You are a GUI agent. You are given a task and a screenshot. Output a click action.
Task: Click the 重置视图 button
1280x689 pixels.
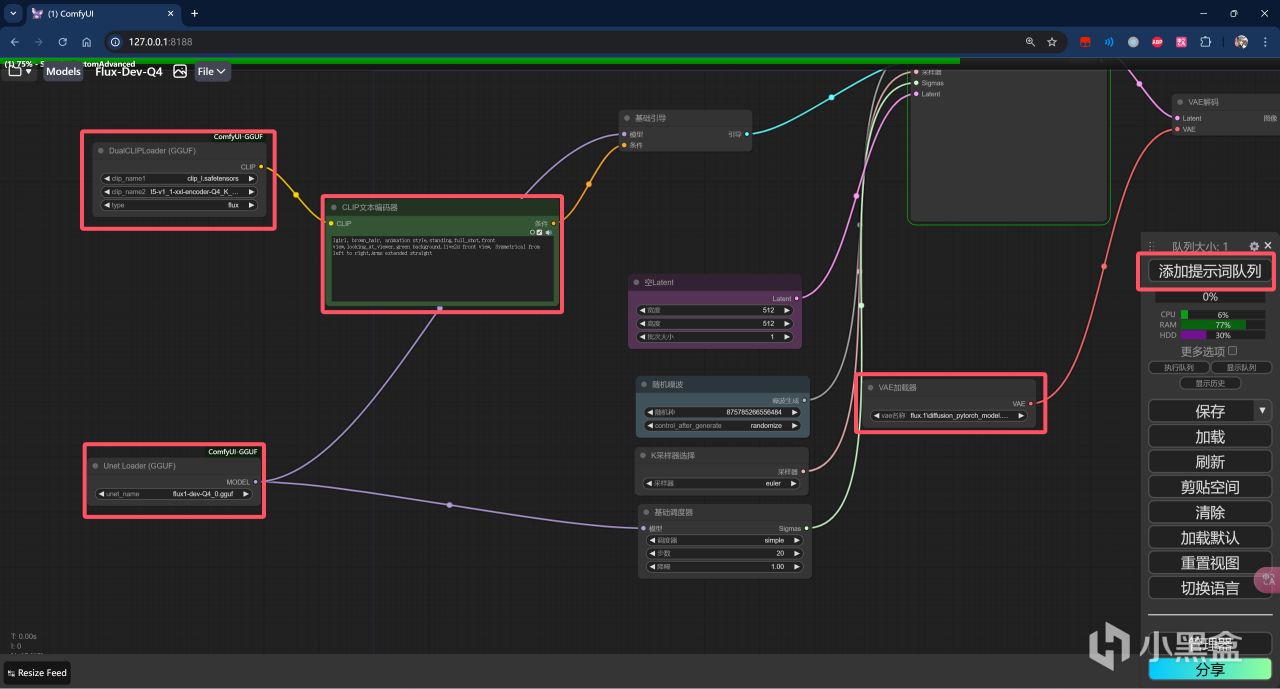tap(1209, 562)
